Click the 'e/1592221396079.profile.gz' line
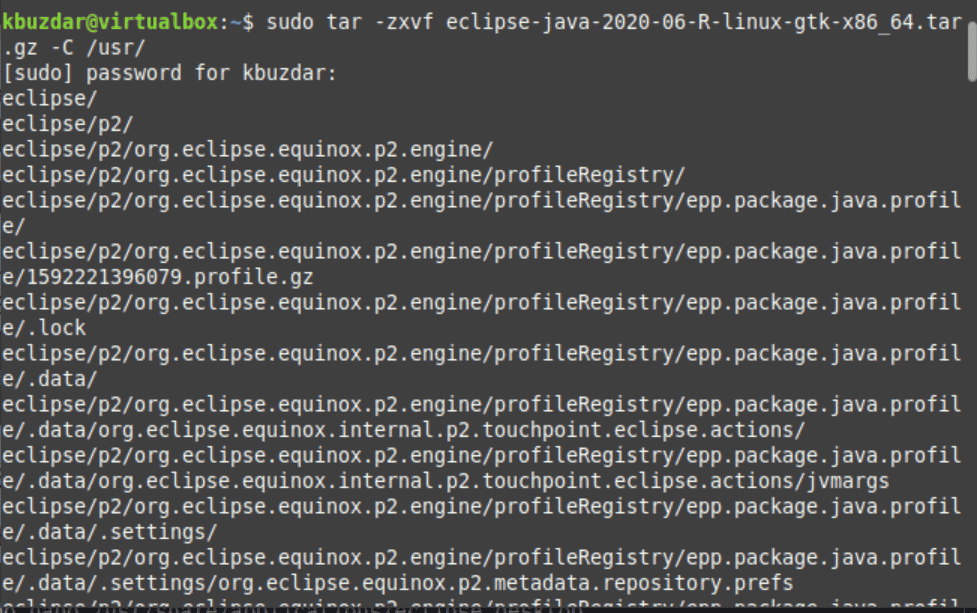 (x=158, y=277)
